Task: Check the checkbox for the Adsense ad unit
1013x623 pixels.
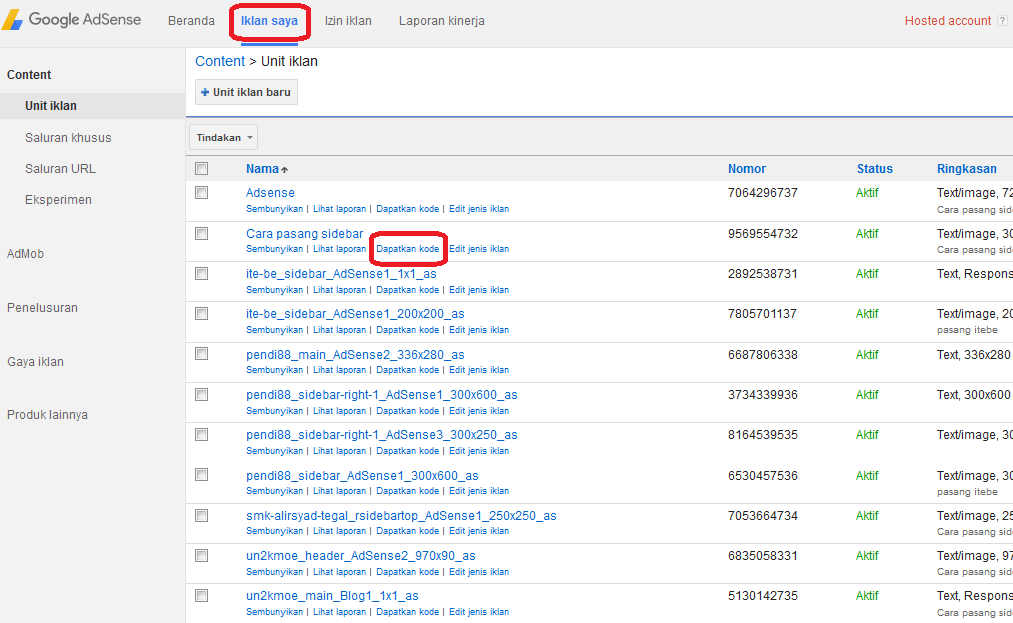Action: 201,192
